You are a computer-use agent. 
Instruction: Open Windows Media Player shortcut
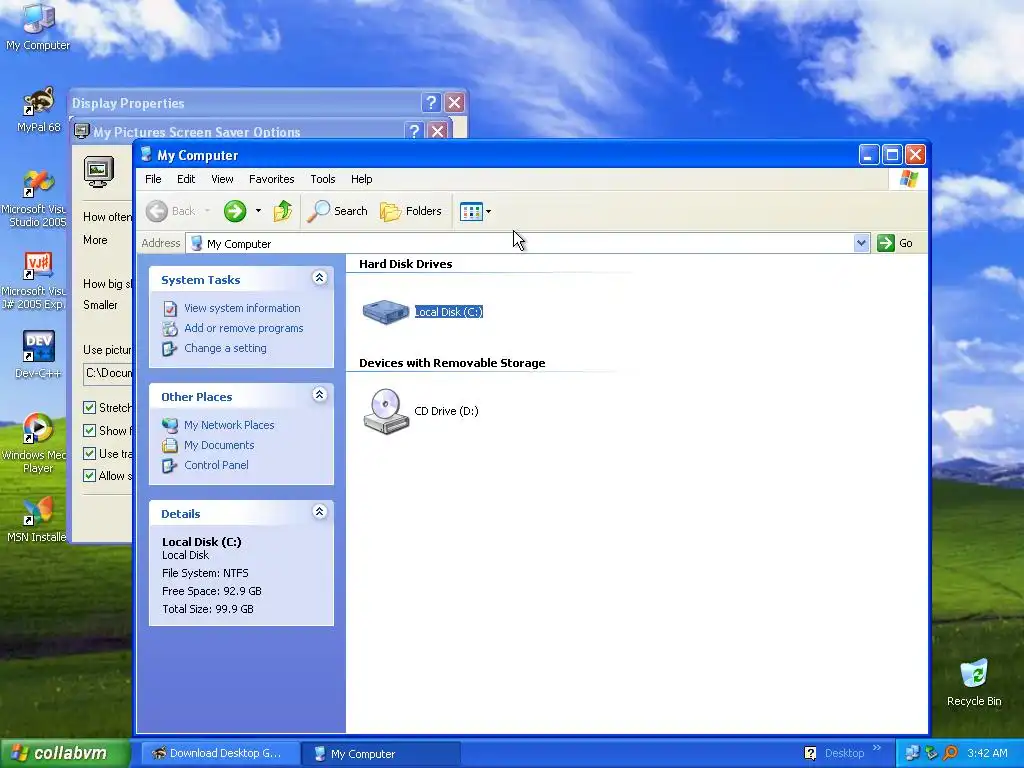click(37, 443)
